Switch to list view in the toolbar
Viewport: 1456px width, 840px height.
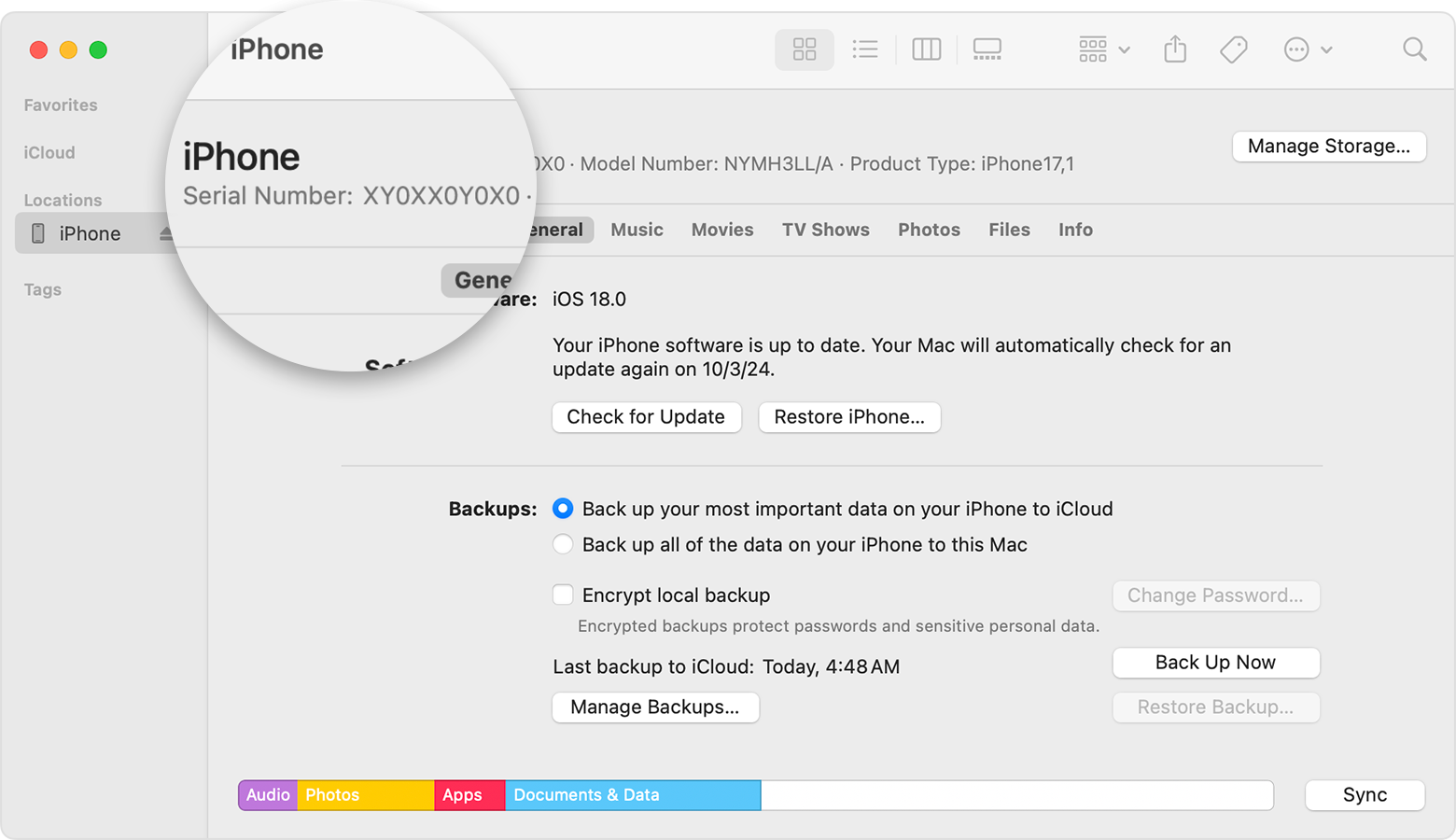pos(864,49)
